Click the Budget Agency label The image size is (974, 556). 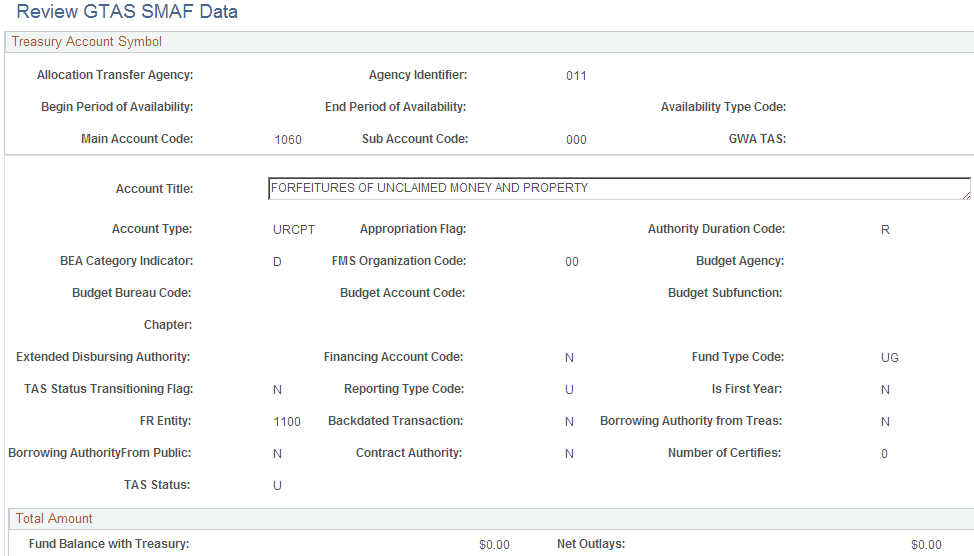[740, 261]
